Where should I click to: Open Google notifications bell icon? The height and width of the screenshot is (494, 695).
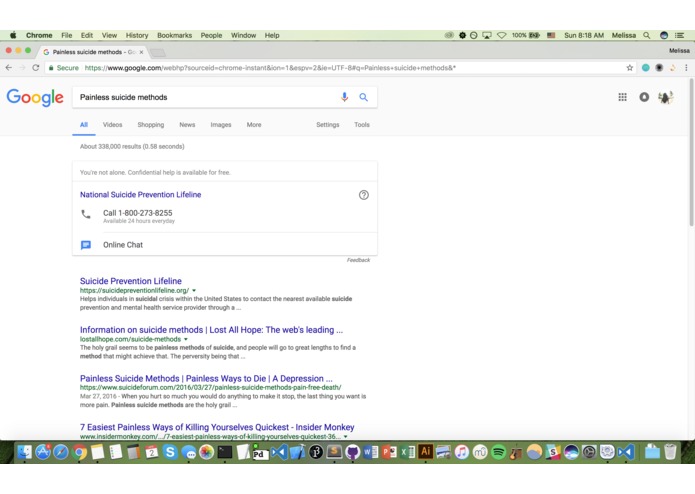[x=644, y=97]
